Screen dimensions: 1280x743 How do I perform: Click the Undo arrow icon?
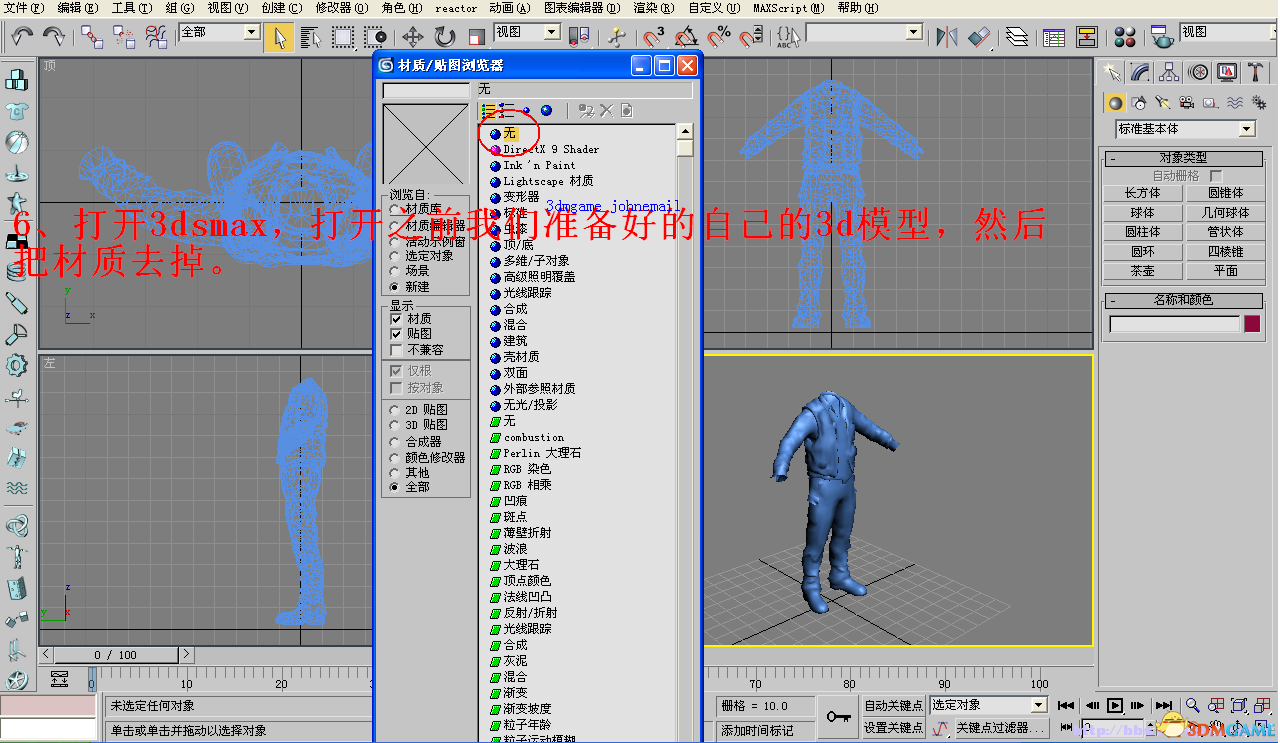point(22,37)
